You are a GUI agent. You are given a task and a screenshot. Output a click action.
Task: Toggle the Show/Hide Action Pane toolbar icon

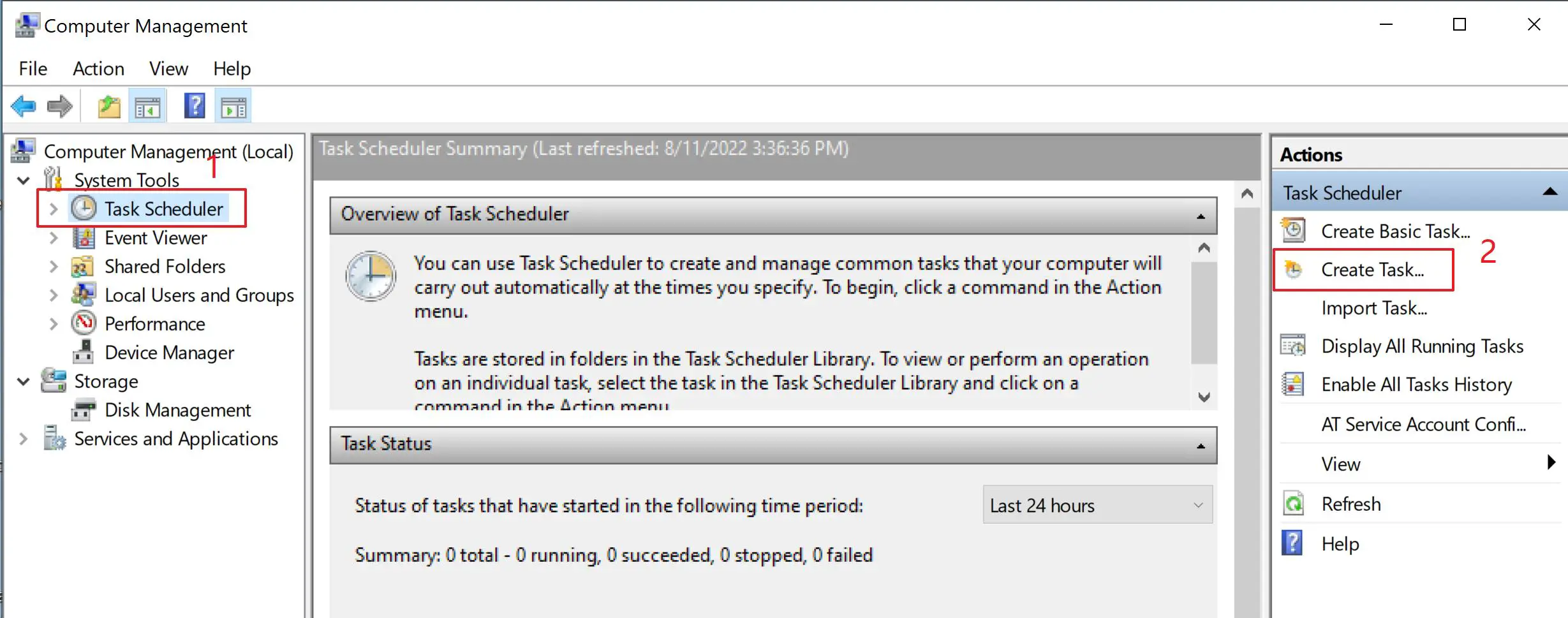click(x=233, y=107)
